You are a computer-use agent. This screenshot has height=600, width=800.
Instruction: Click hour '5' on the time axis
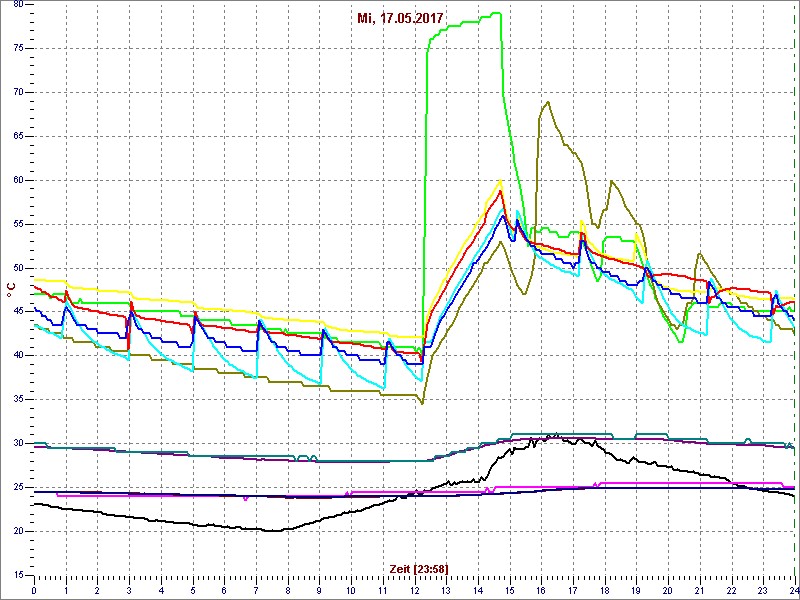point(193,590)
